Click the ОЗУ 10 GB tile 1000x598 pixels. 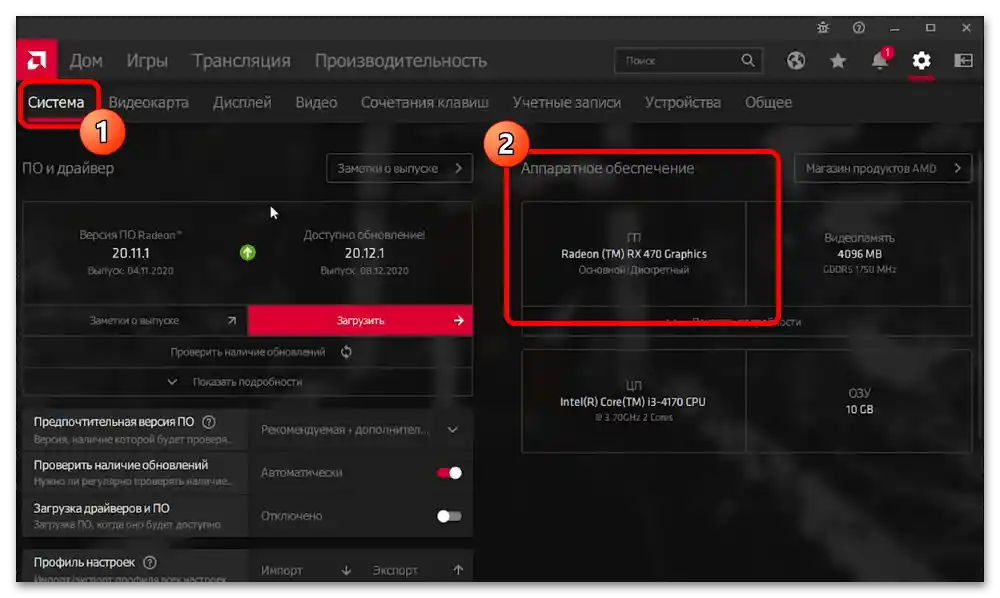[x=859, y=401]
